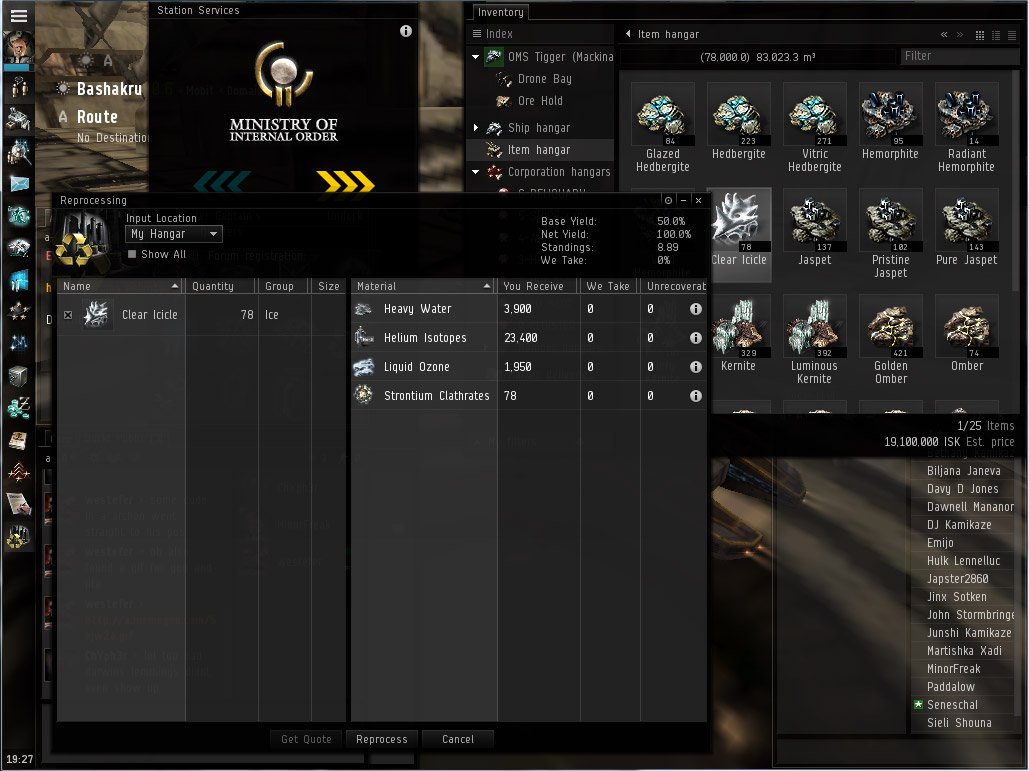The height and width of the screenshot is (771, 1029).
Task: Click the Get Quote button
Action: (306, 740)
